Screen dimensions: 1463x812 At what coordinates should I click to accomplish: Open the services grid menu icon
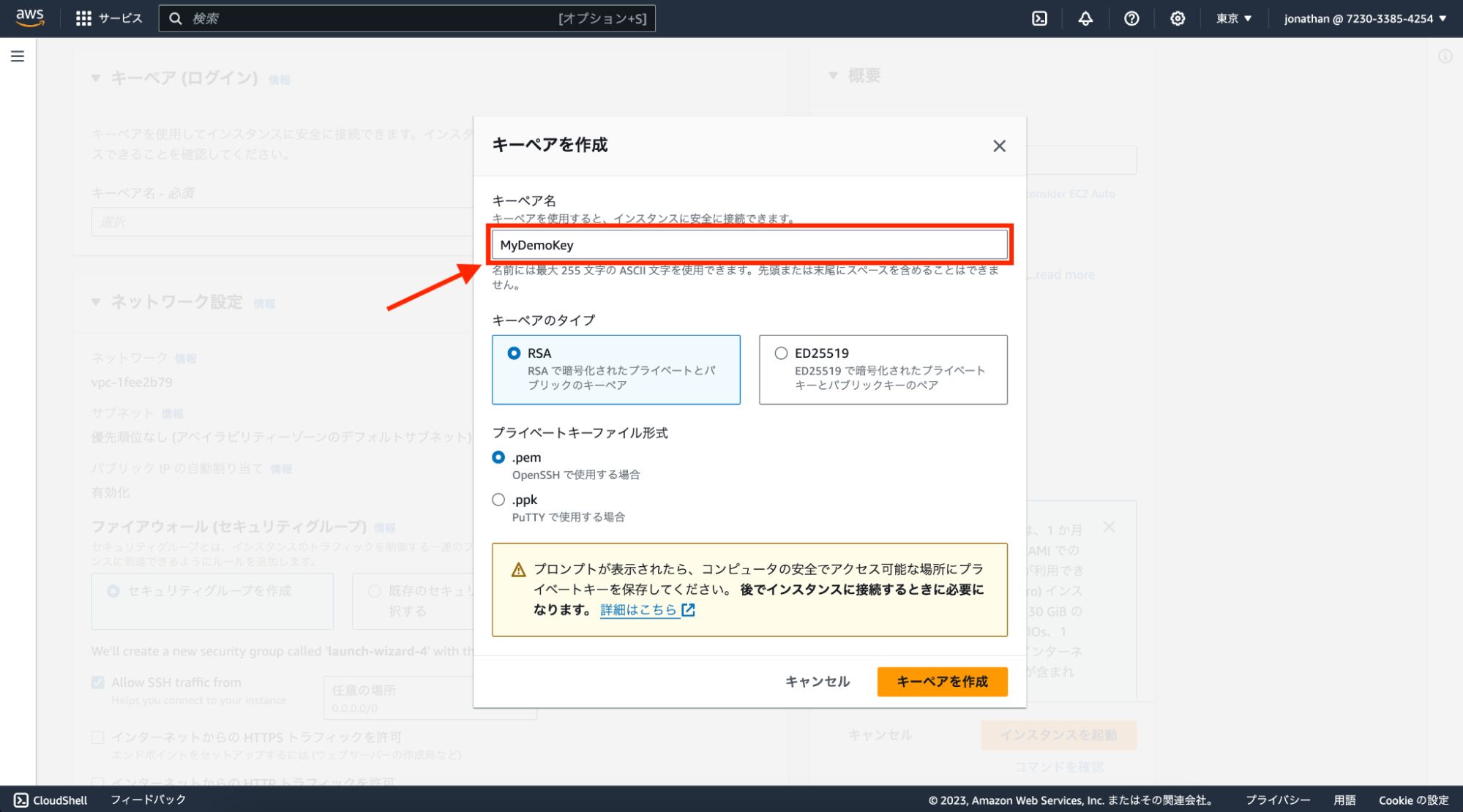83,18
